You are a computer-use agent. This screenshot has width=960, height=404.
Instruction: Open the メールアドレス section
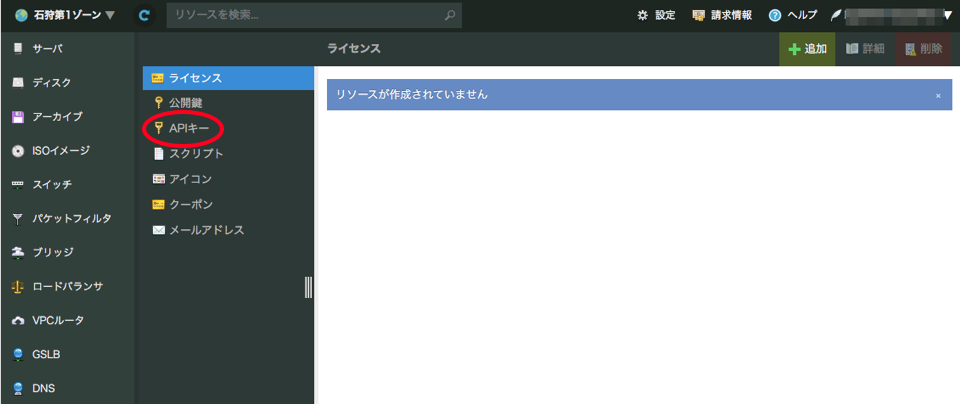tap(206, 230)
